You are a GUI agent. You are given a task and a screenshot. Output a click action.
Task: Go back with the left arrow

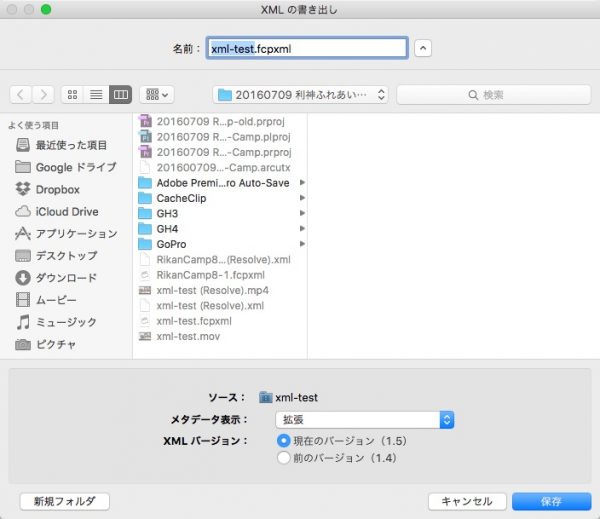pyautogui.click(x=21, y=95)
